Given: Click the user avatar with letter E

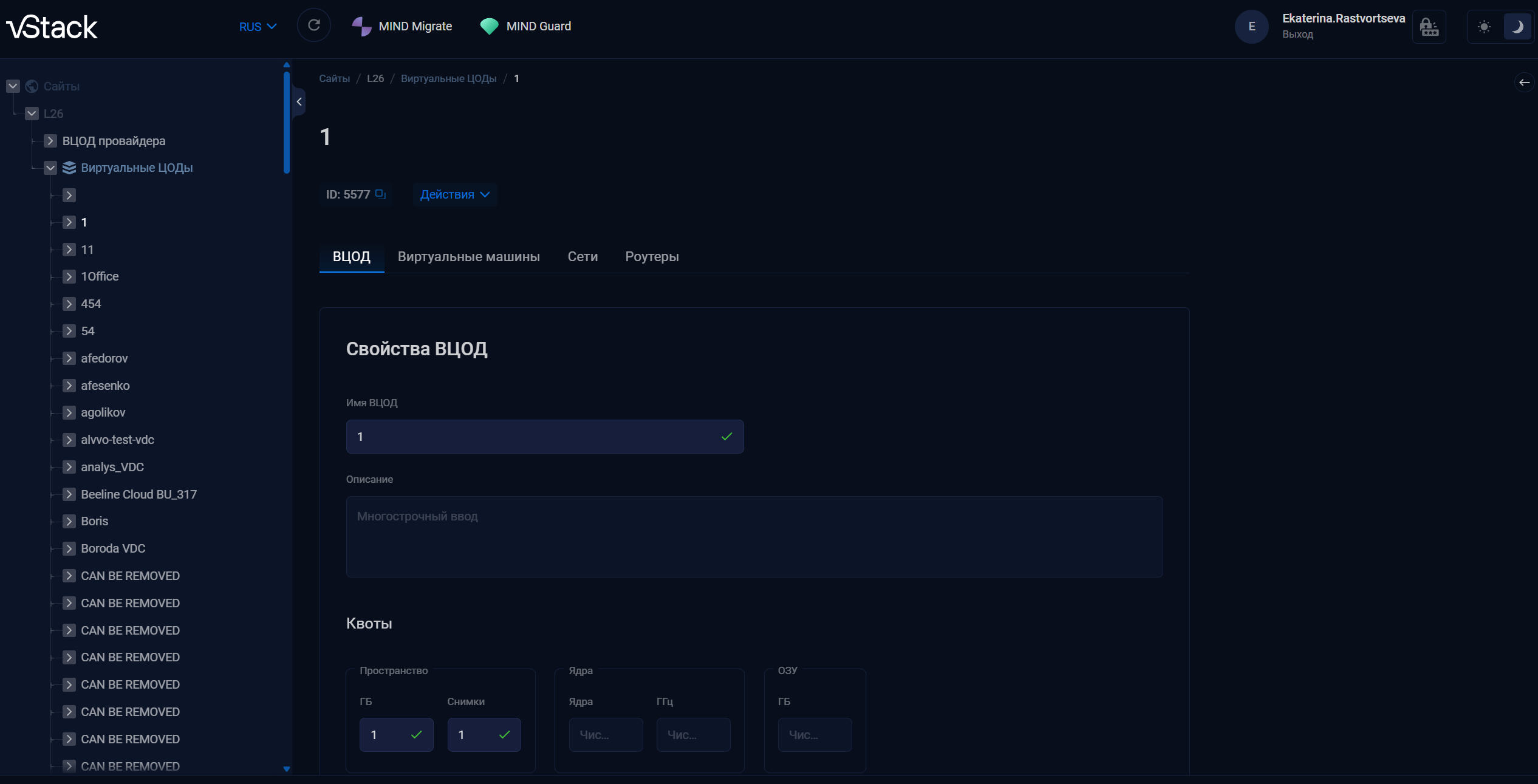Looking at the screenshot, I should click(1251, 26).
